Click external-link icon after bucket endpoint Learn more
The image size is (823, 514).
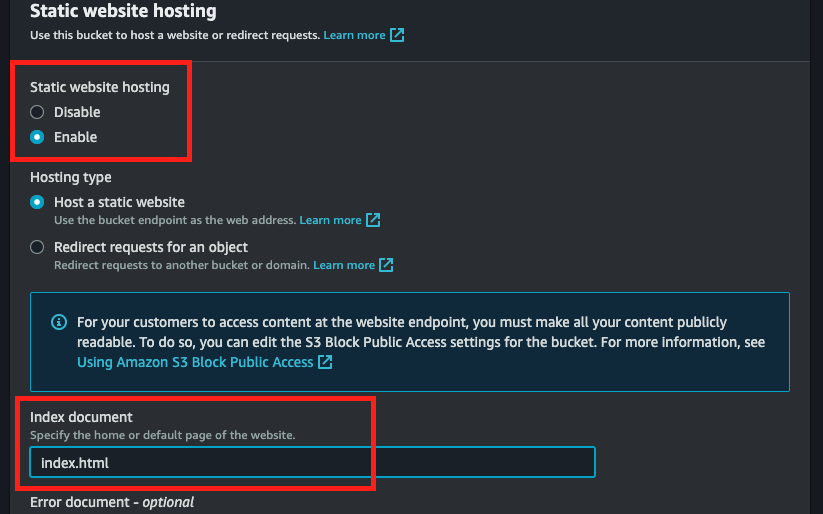(x=373, y=220)
